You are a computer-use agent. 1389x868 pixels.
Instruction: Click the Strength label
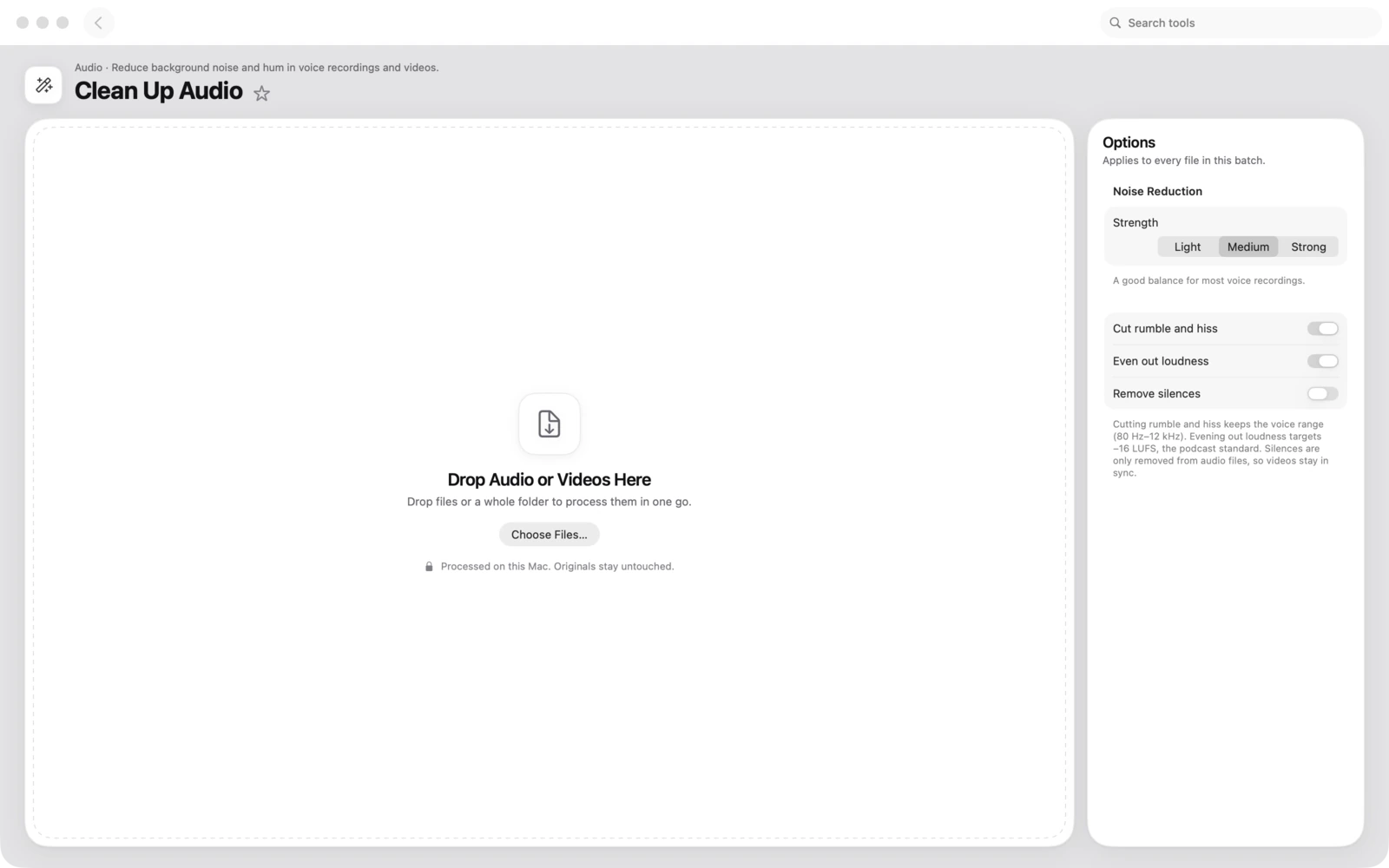point(1136,222)
